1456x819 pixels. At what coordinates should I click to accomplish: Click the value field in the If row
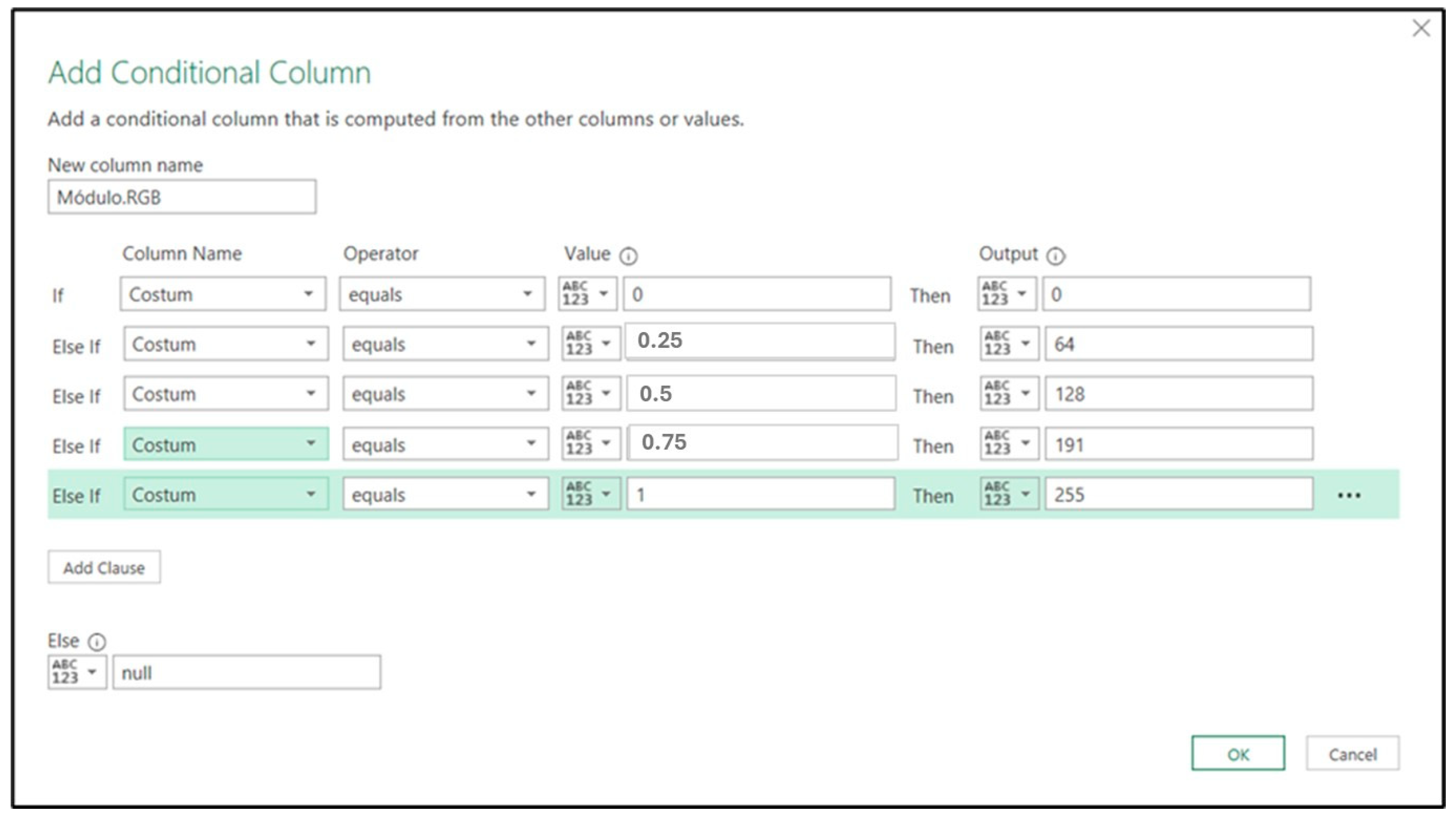coord(757,294)
